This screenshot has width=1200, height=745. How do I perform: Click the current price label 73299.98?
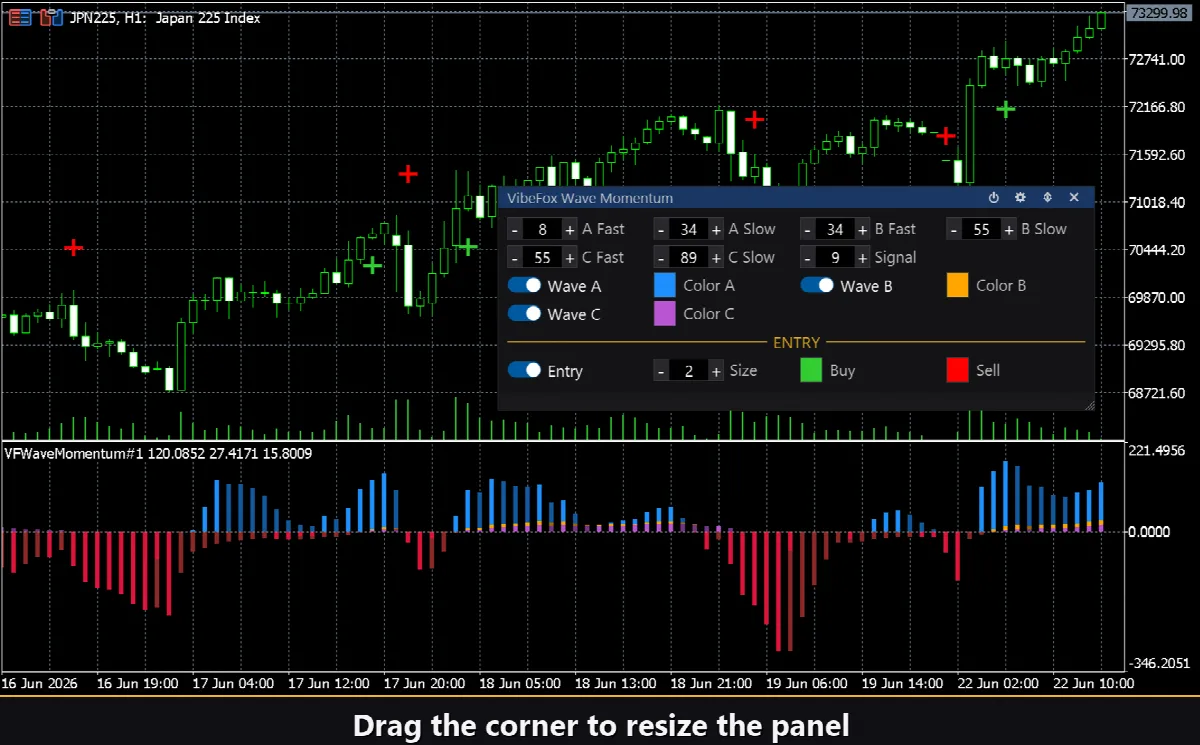(1161, 13)
